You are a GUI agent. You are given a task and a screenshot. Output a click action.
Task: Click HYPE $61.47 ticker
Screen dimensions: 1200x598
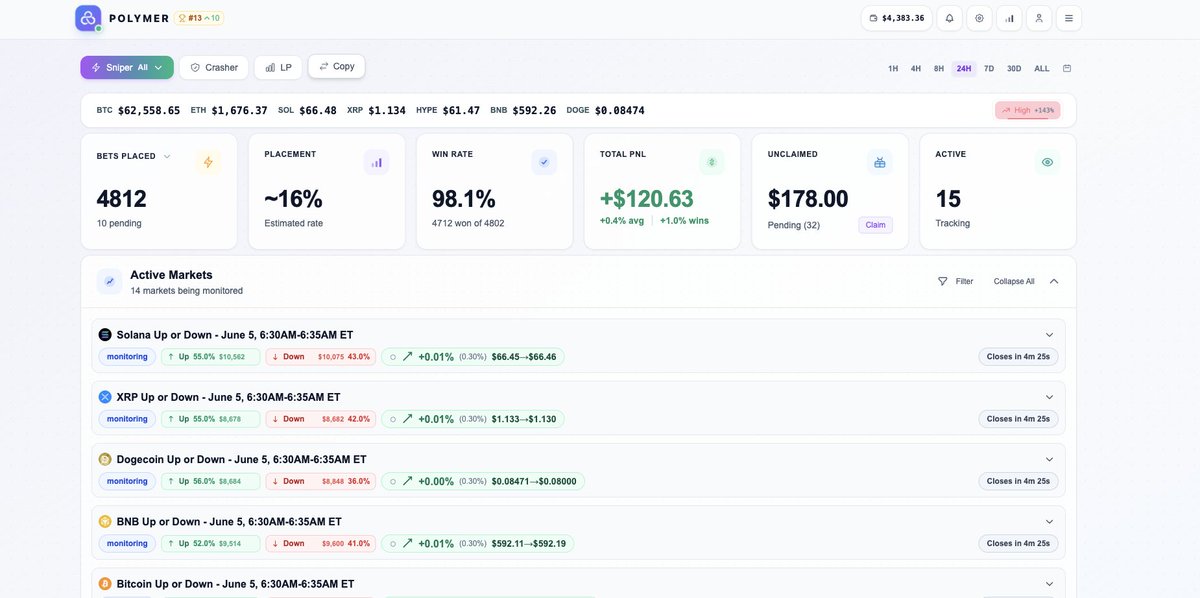[x=448, y=110]
